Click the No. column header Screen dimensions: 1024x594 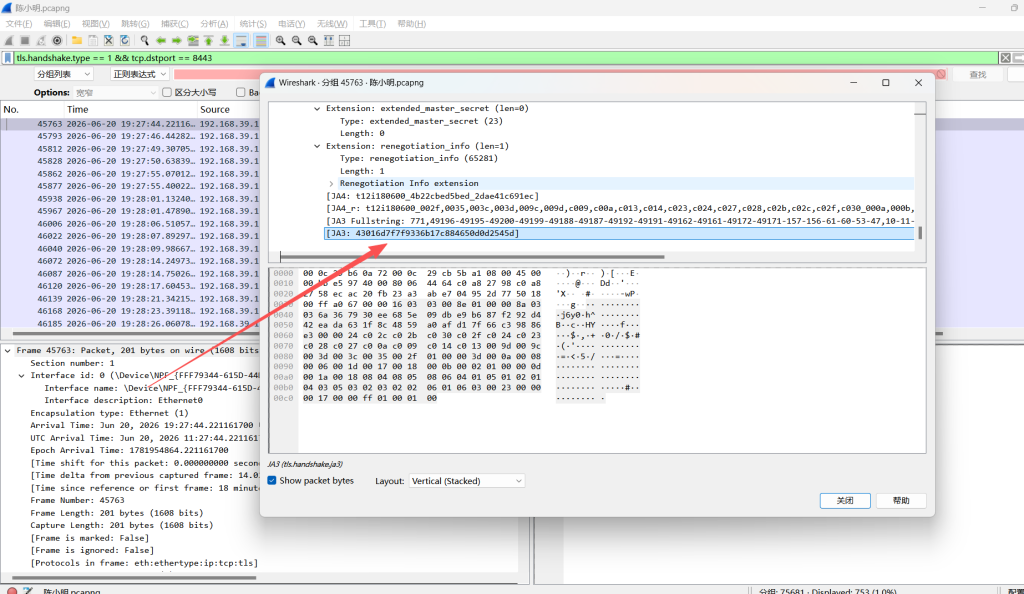(x=32, y=110)
